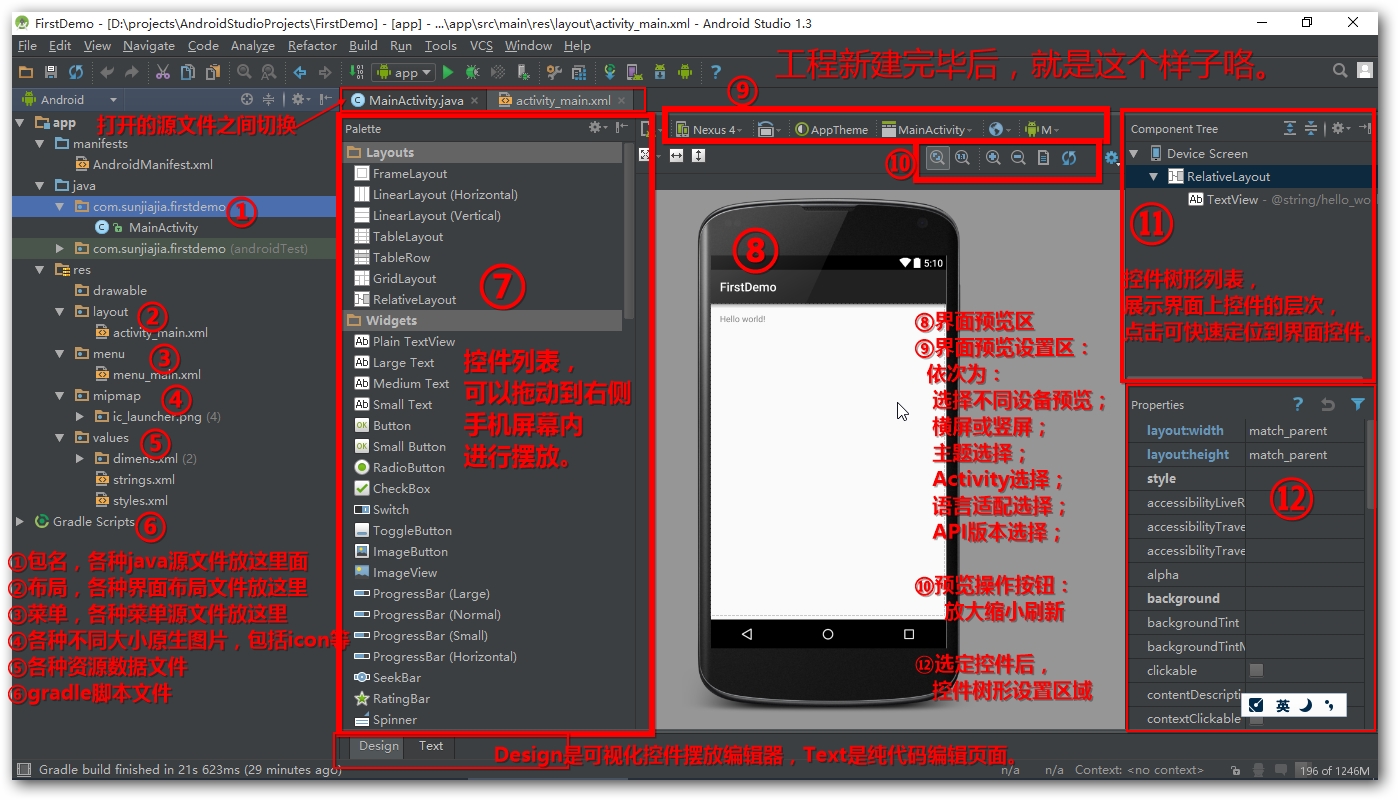Open the SDK Manager icon

coord(660,72)
